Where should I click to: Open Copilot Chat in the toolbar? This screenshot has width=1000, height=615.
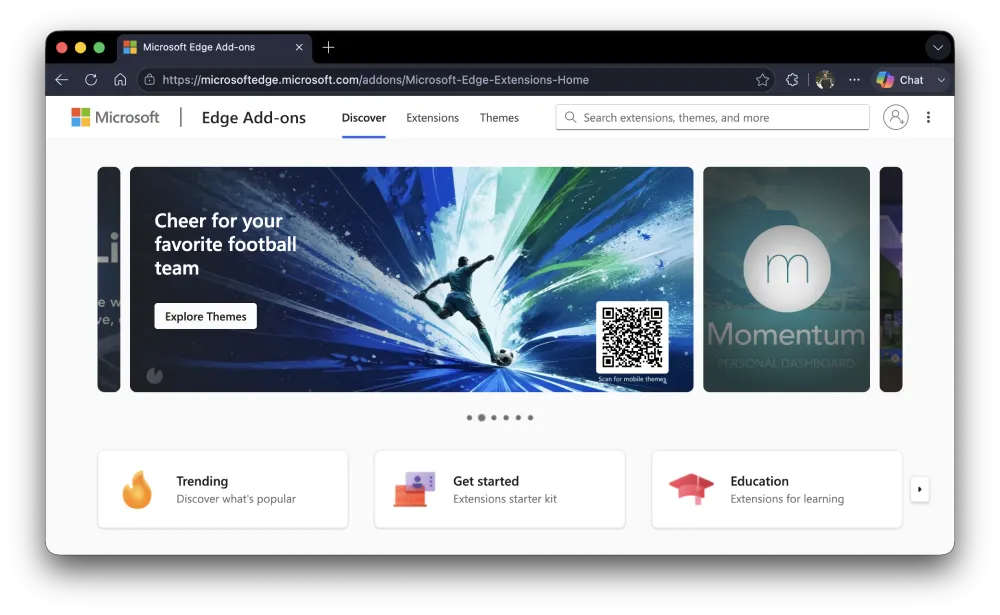point(900,80)
